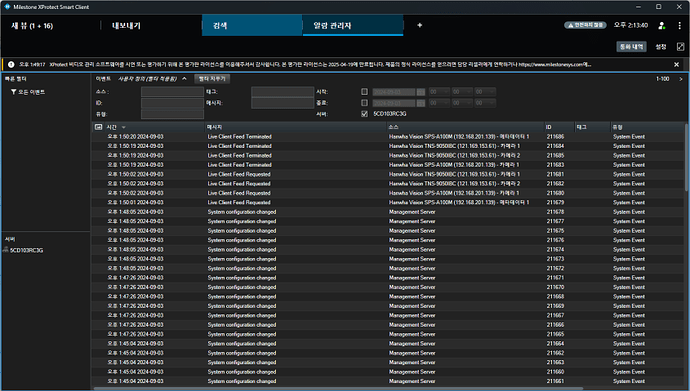This screenshot has width=690, height=391.
Task: Select event row with ID 211679
Action: click(x=388, y=202)
